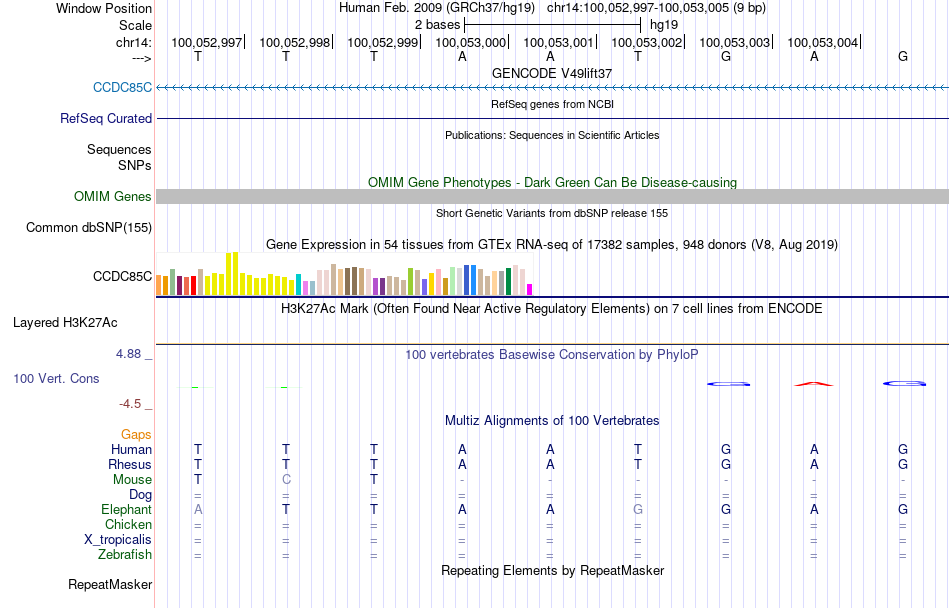Click the H3K27Ac Mark ENCODE track title
The image size is (950, 608).
pos(552,308)
